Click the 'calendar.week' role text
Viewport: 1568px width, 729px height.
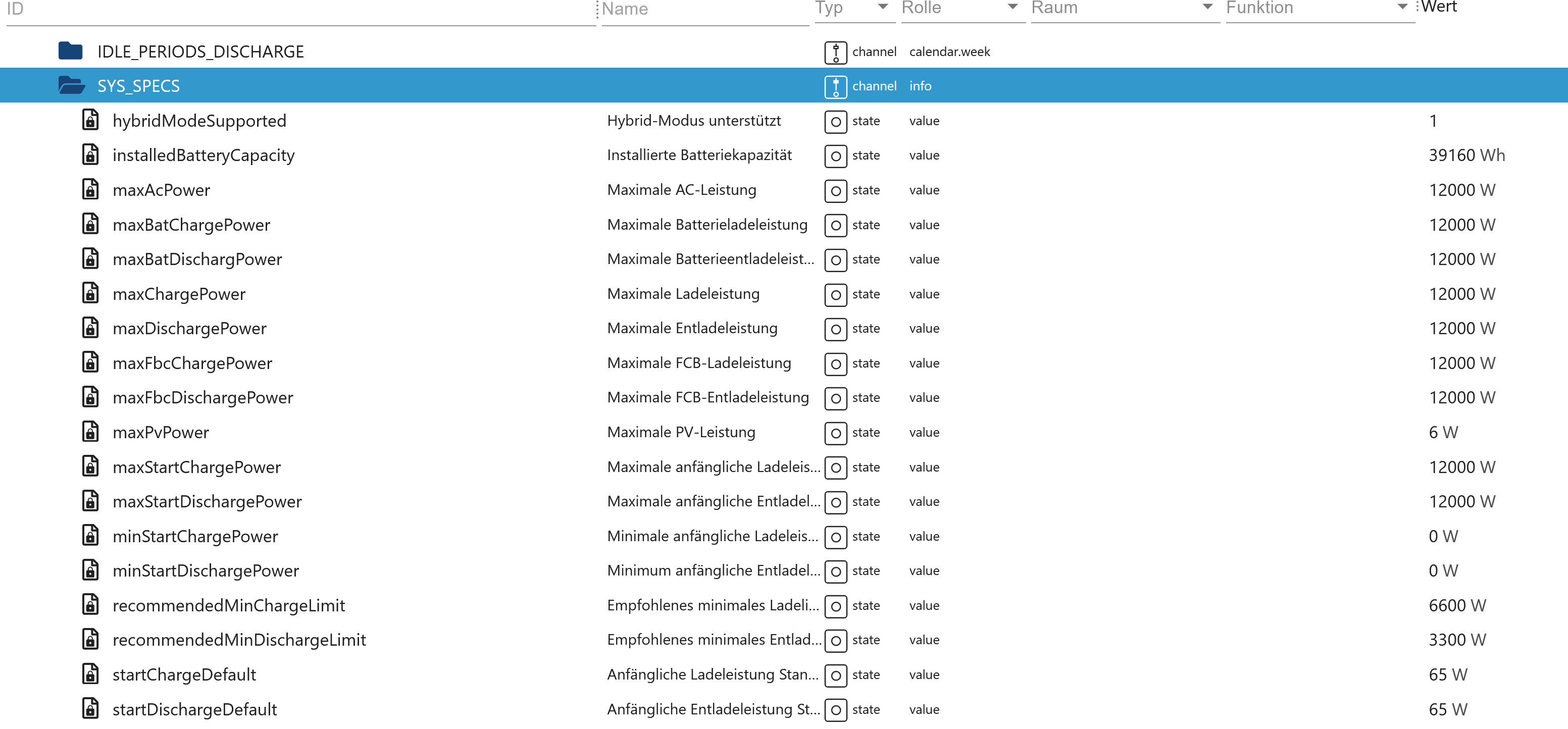point(949,51)
